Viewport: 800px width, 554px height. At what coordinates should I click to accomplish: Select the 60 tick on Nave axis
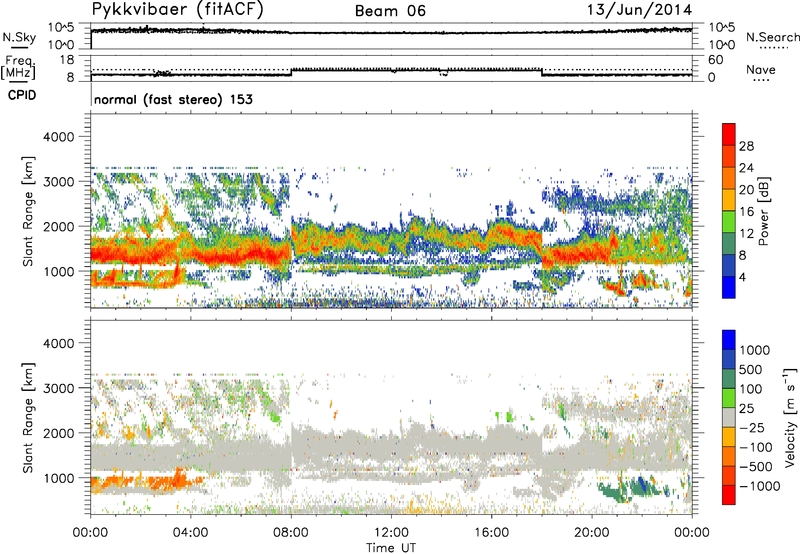point(715,60)
